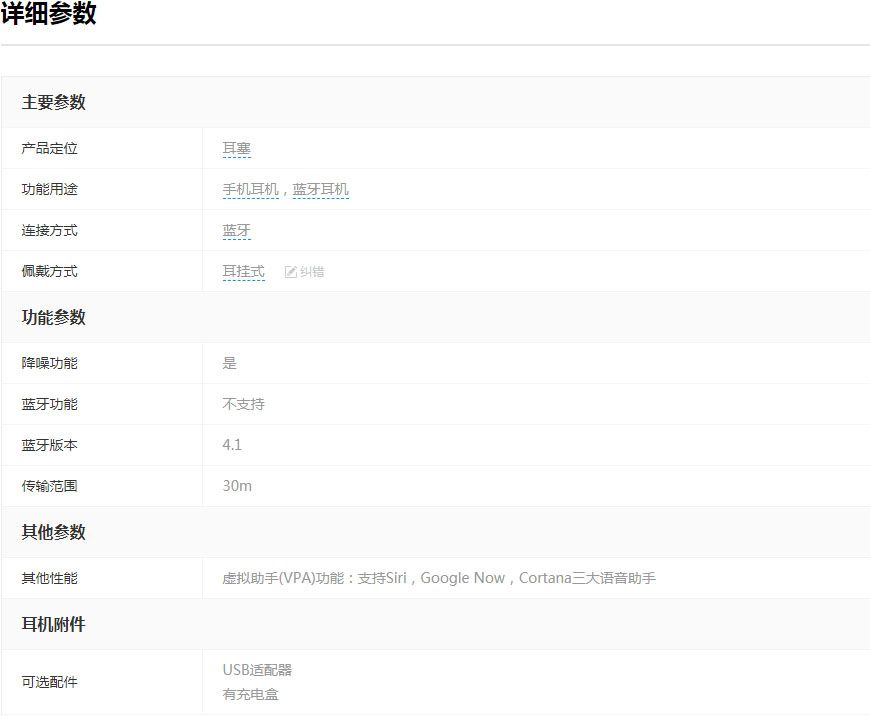Screen dimensions: 870x716
Task: Click the 耳机附件 section header
Action: (54, 624)
